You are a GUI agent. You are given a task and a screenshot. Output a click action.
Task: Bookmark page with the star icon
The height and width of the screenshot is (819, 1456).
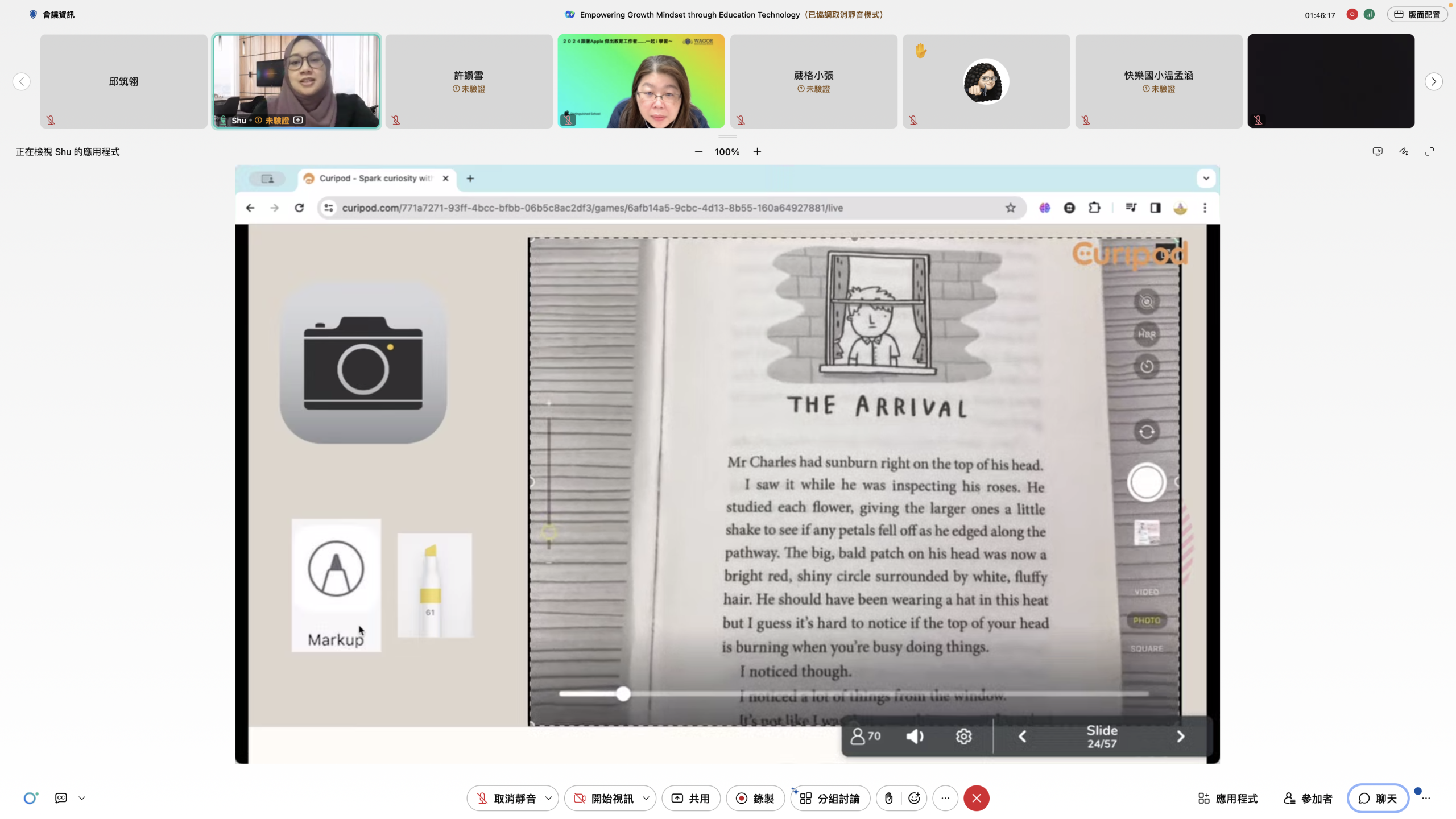[1010, 208]
